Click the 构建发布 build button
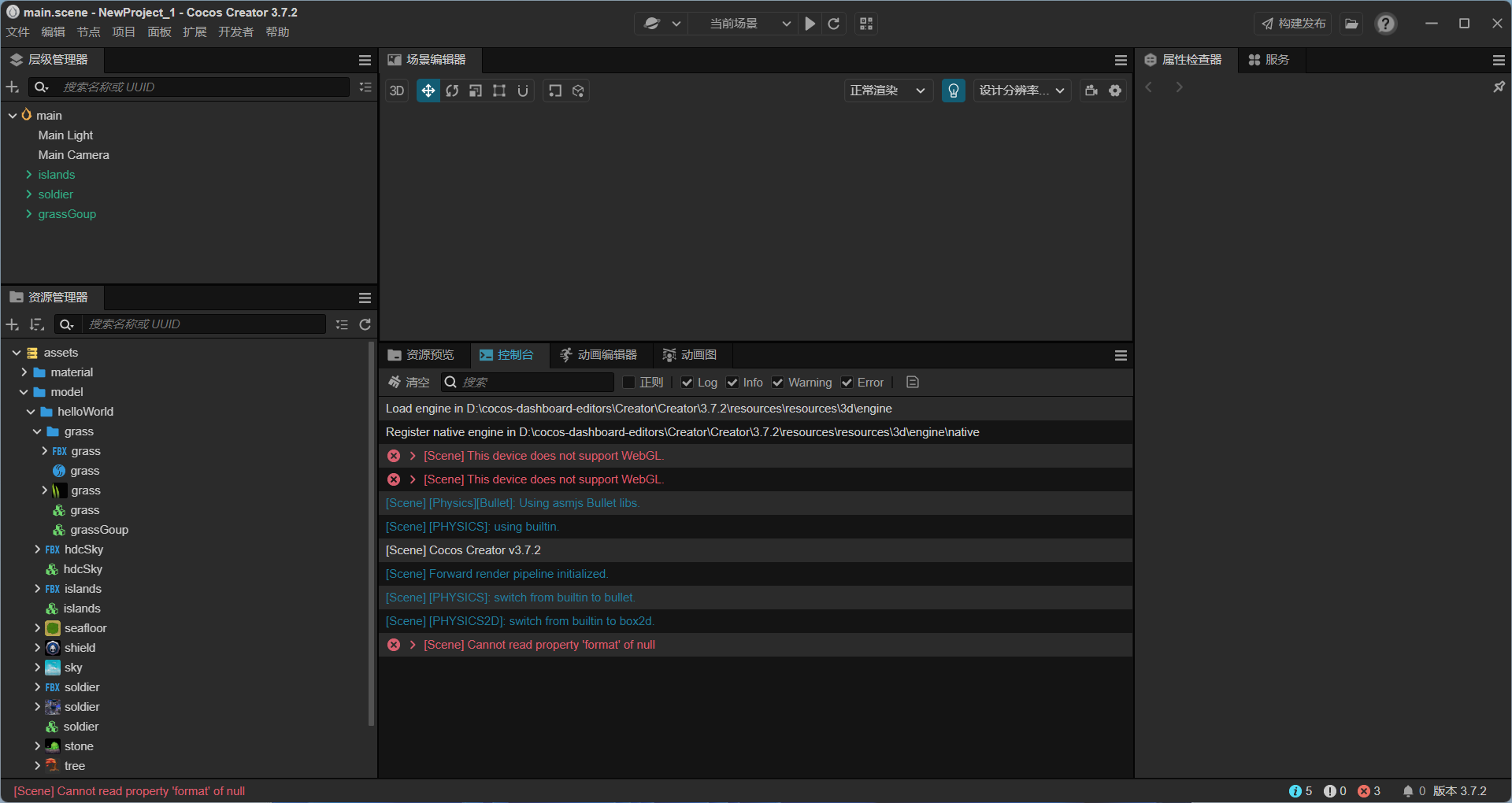The image size is (1512, 803). [x=1293, y=24]
